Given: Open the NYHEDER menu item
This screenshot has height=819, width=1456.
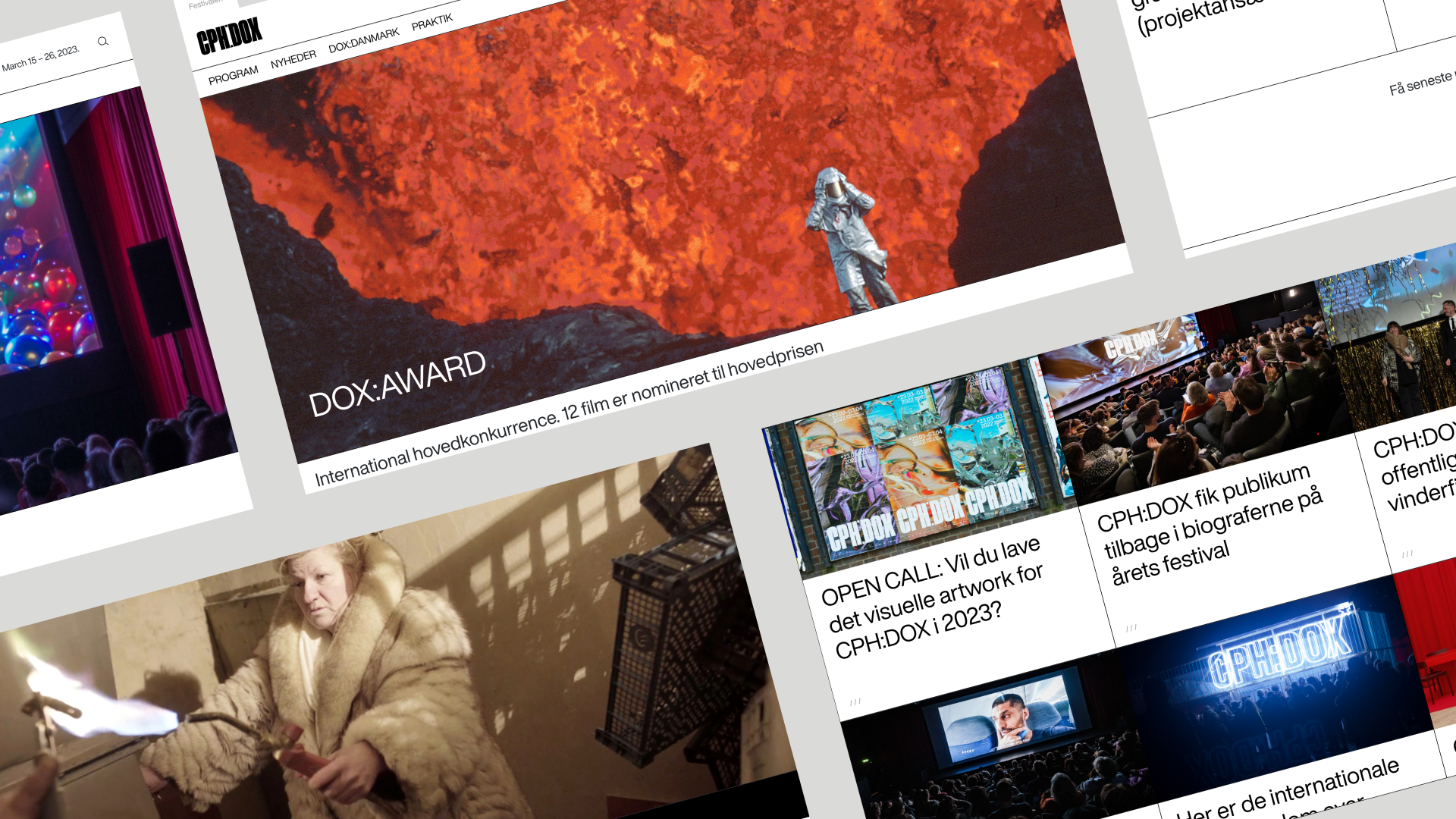Looking at the screenshot, I should (293, 60).
